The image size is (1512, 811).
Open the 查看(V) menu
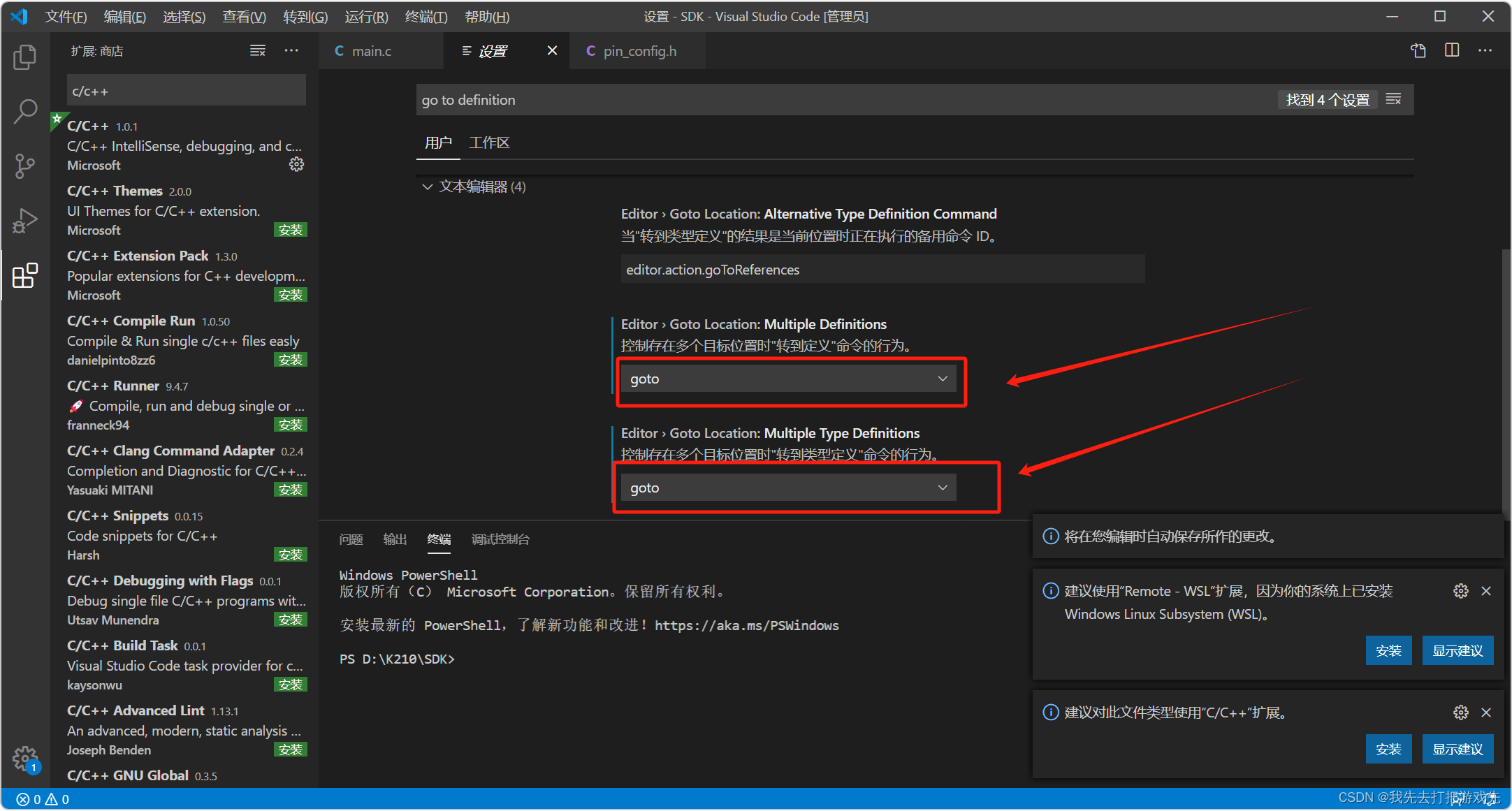point(245,16)
